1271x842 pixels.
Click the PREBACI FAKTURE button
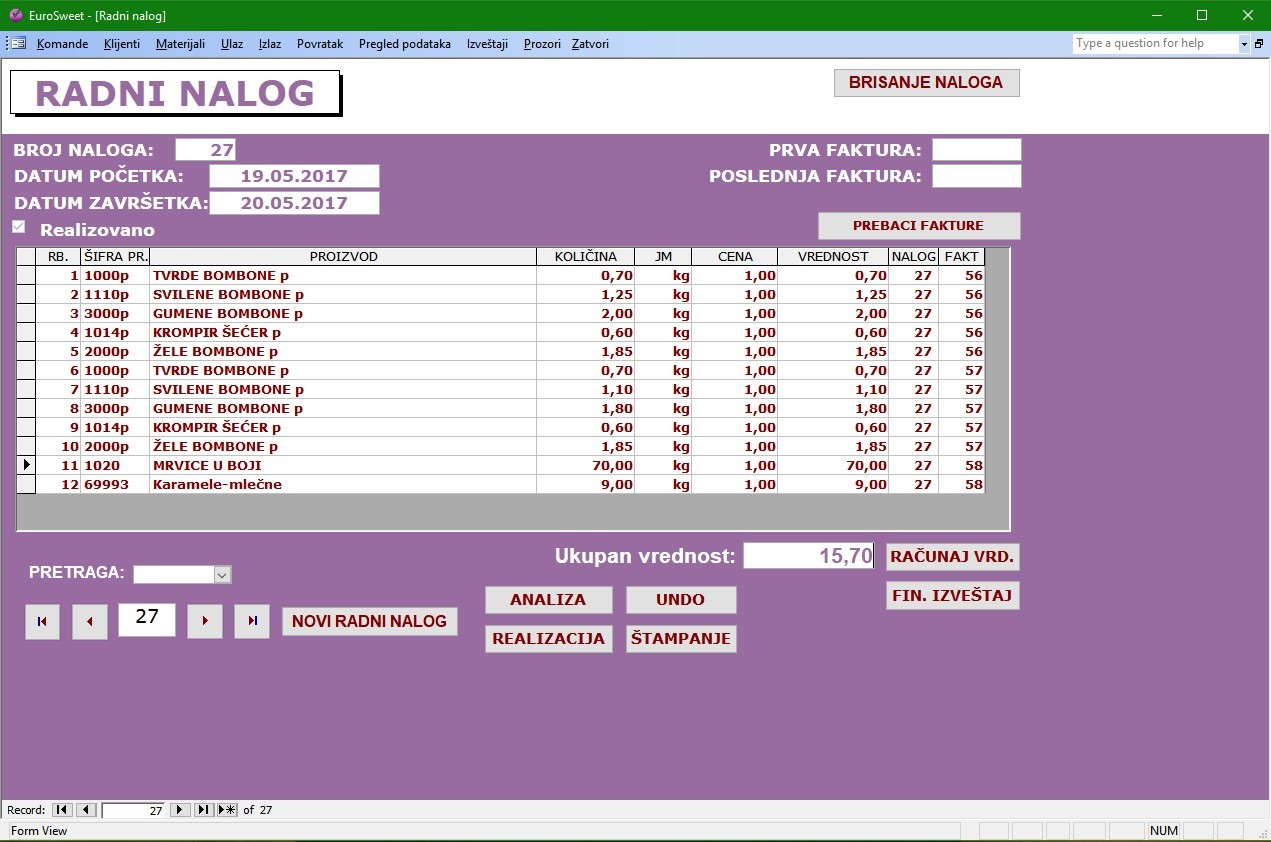918,226
